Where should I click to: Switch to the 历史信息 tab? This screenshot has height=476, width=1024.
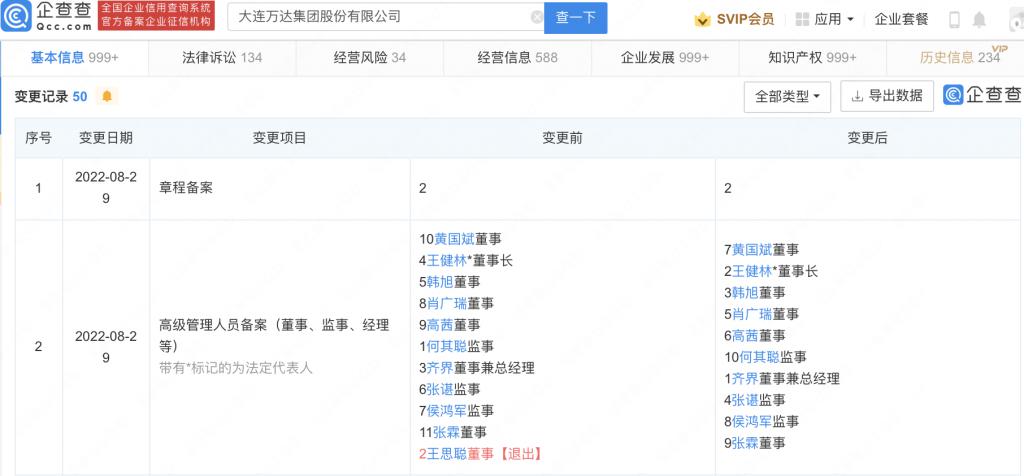coord(955,57)
